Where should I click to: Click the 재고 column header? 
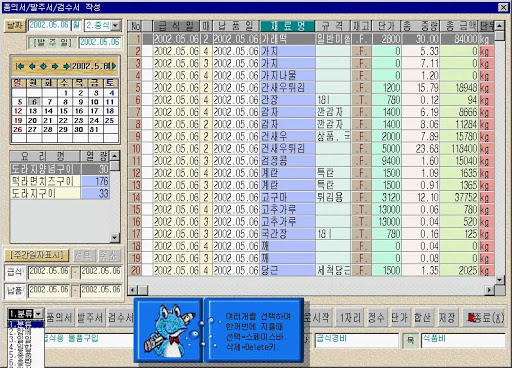click(361, 26)
